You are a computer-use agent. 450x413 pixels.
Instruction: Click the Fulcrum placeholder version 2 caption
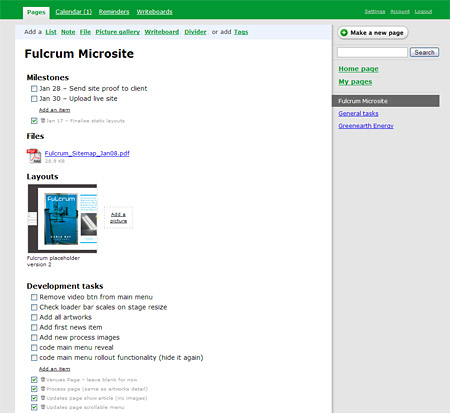pos(53,261)
